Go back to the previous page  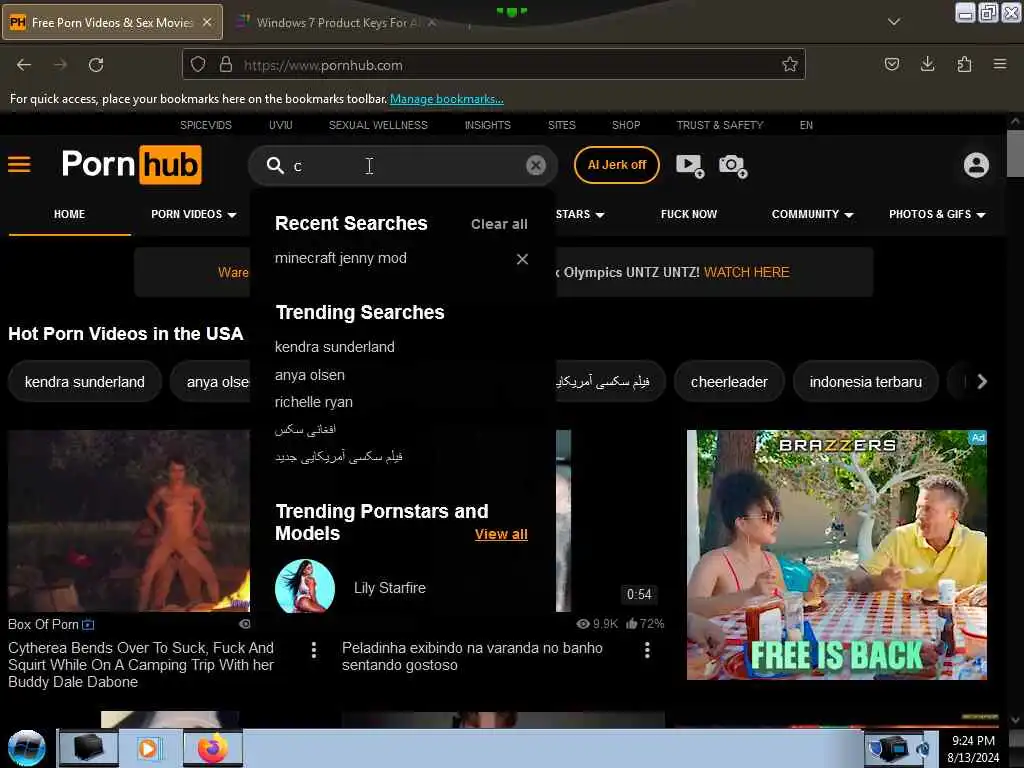[24, 65]
